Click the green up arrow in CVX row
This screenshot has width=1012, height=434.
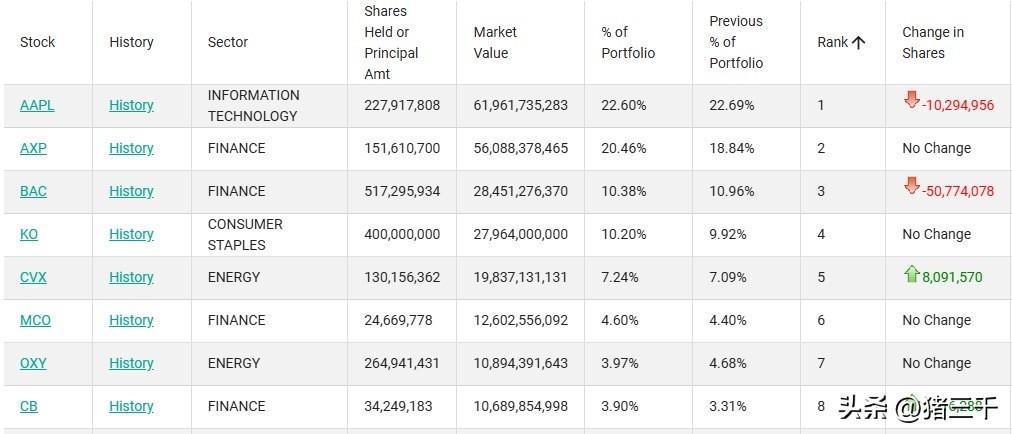(x=911, y=273)
